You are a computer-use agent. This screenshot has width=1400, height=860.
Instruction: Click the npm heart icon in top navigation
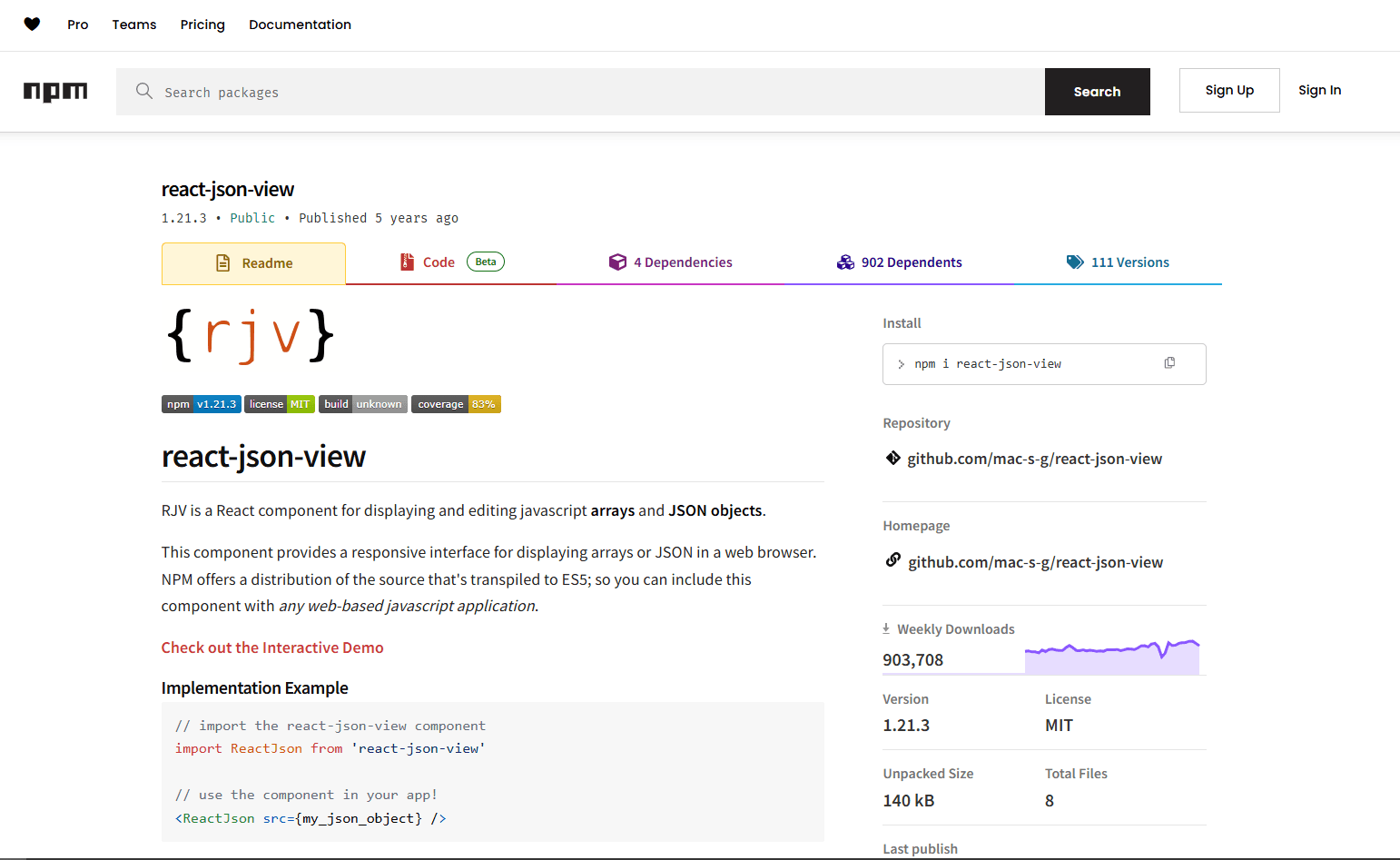pos(32,25)
